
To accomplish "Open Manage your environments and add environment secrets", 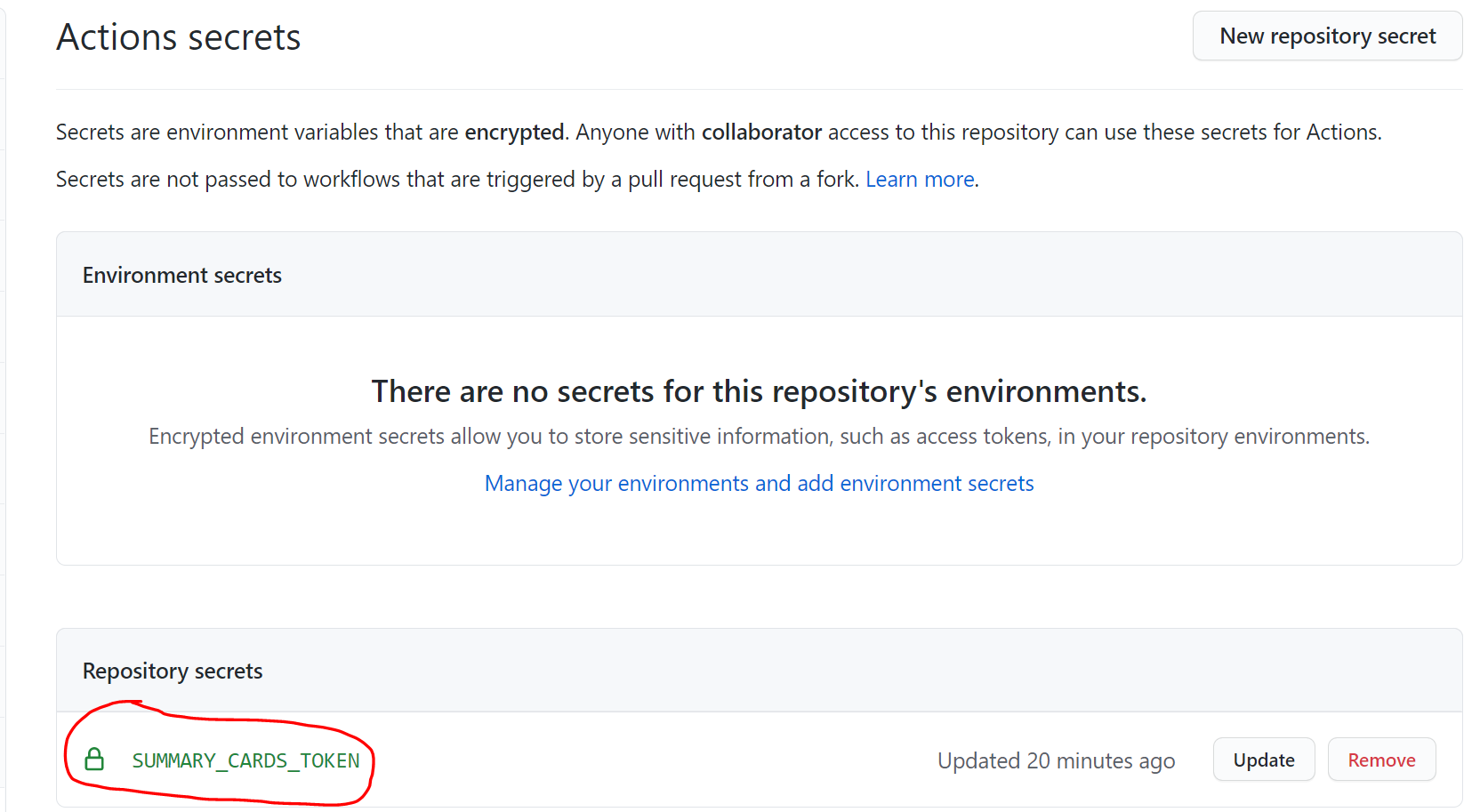I will [x=759, y=483].
